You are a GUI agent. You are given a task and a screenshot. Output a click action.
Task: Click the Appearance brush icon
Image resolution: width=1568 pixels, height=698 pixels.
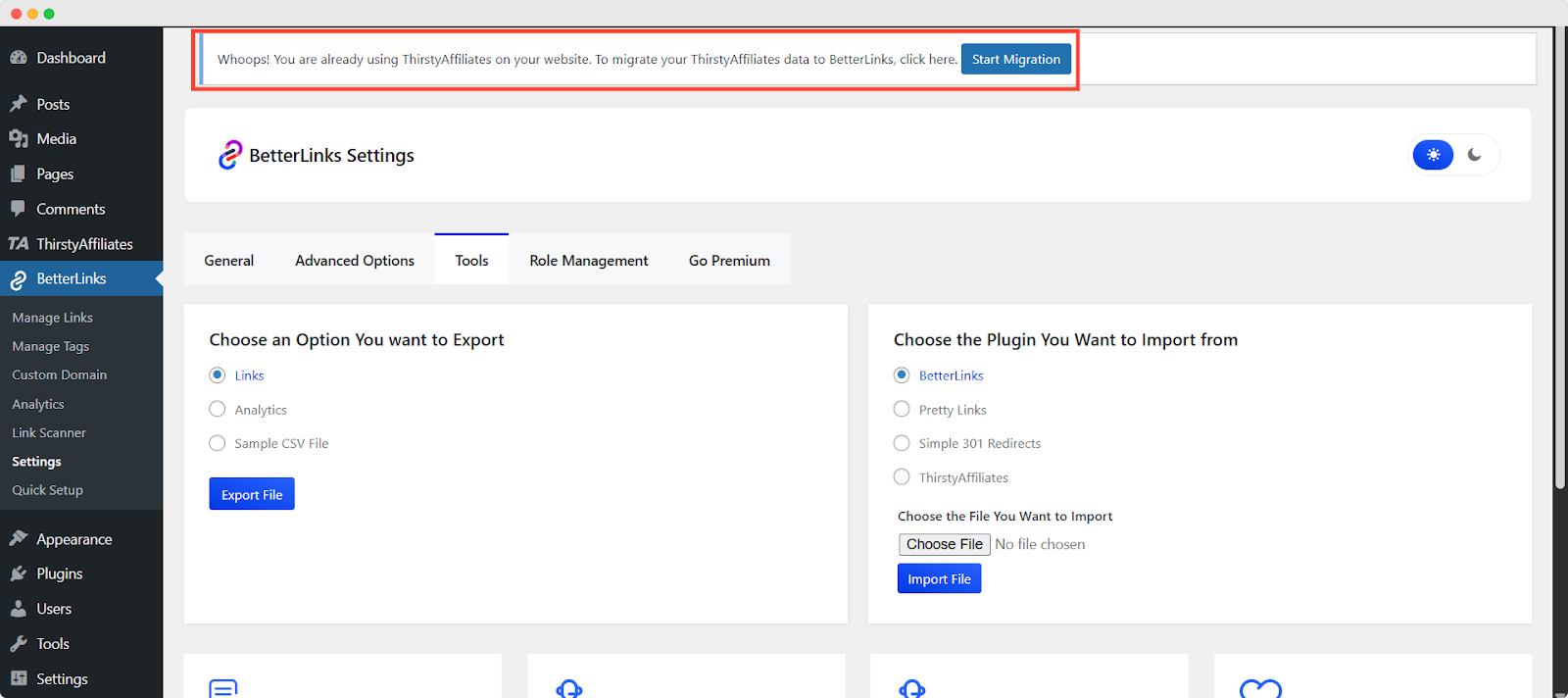coord(19,538)
